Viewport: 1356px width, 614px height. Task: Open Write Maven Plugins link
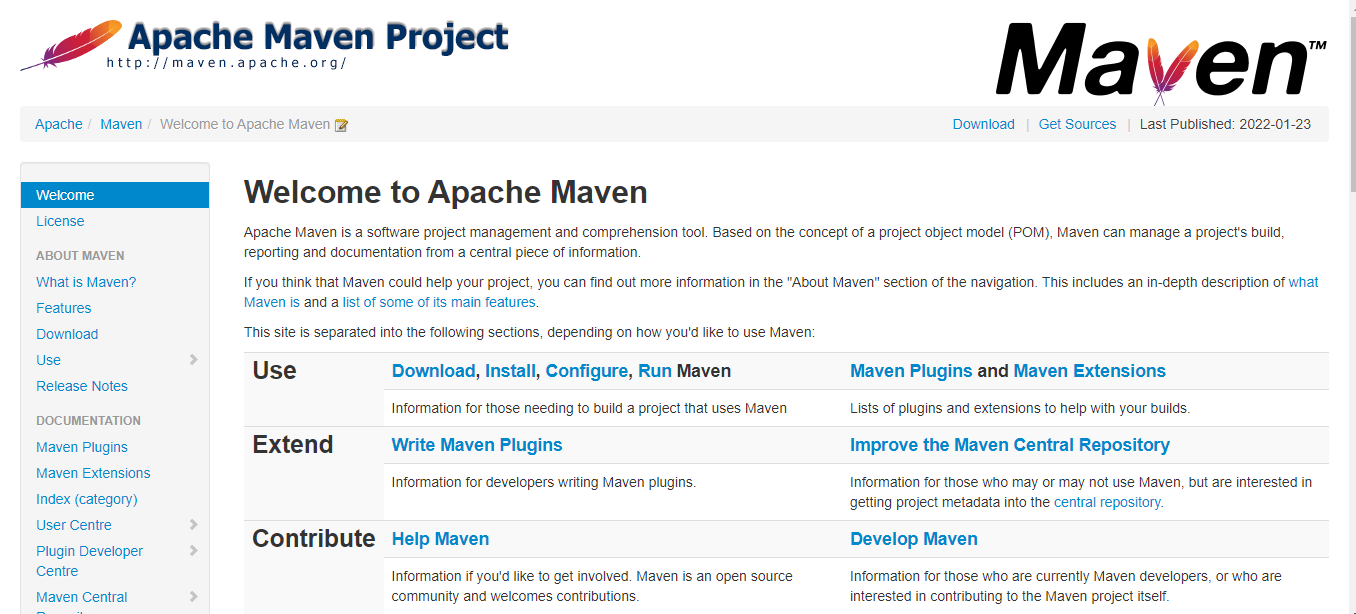pos(477,445)
